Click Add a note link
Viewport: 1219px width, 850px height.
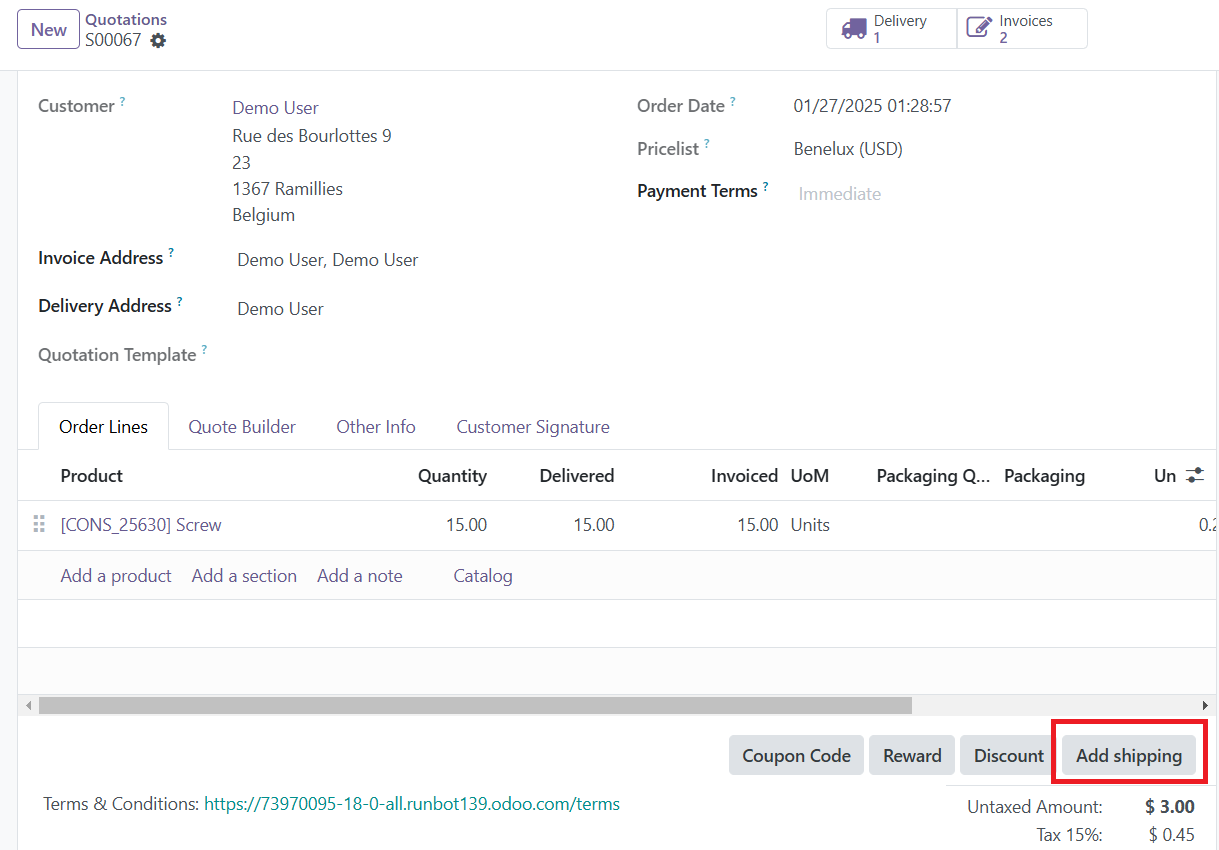point(360,576)
